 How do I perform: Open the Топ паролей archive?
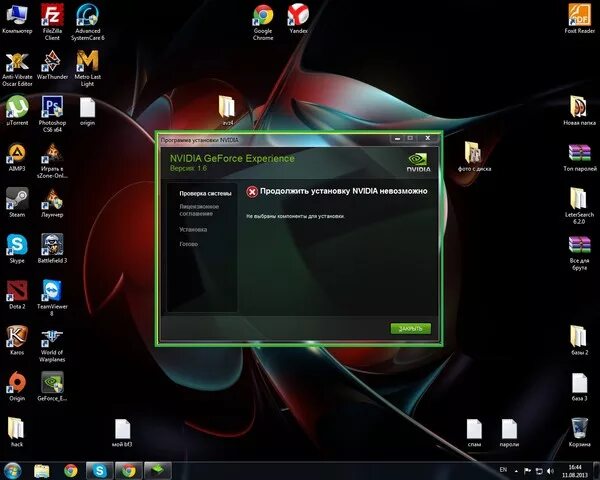tap(579, 158)
